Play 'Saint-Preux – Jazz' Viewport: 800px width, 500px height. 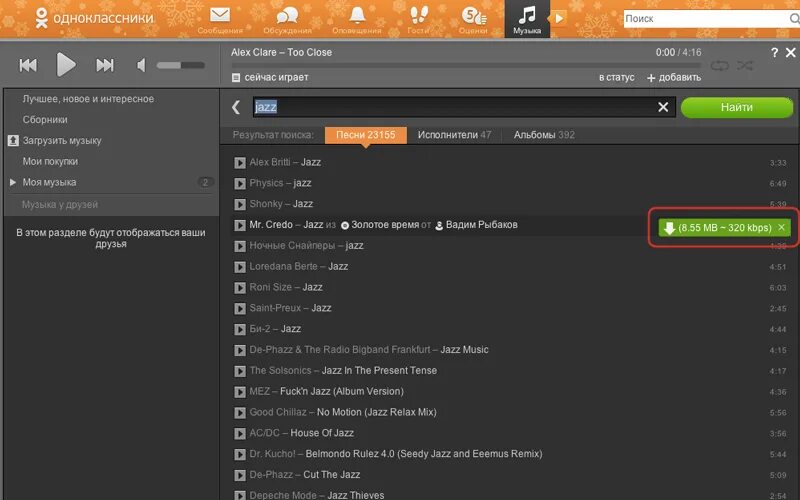tap(240, 309)
